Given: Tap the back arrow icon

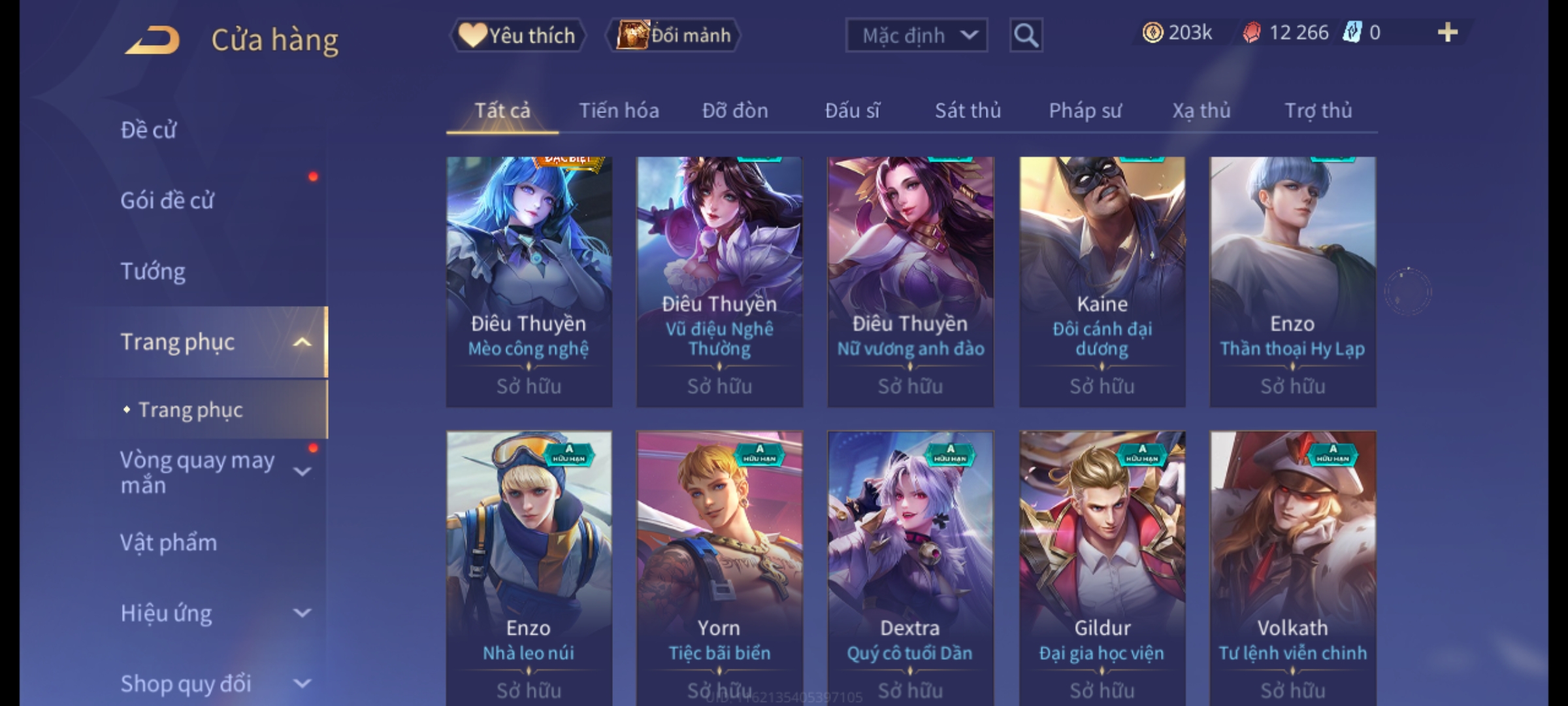Looking at the screenshot, I should 153,40.
